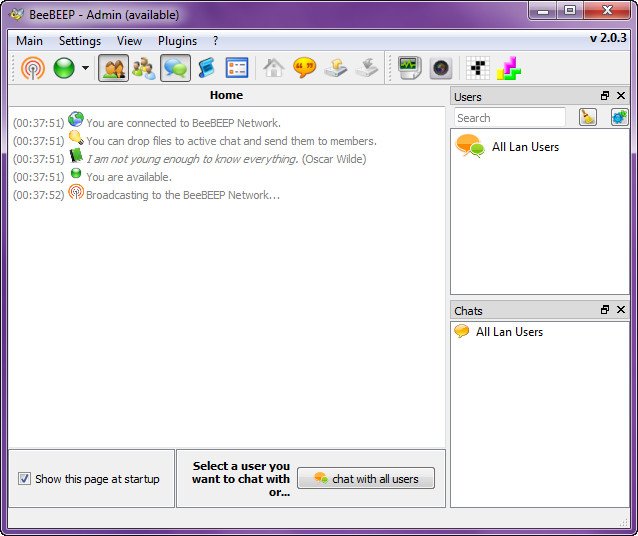Click 'Broadcasting to the BeeBEEP Network...' text
The width and height of the screenshot is (638, 536).
point(183,195)
